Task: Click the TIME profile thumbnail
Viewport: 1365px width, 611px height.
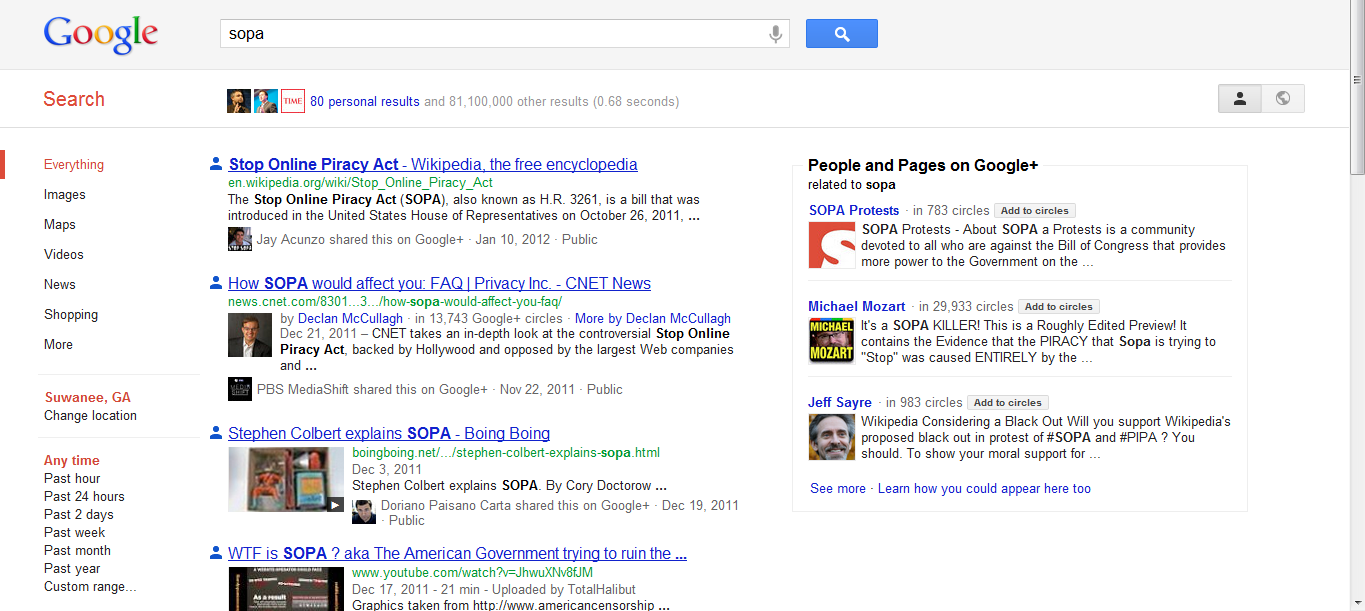Action: click(x=292, y=101)
